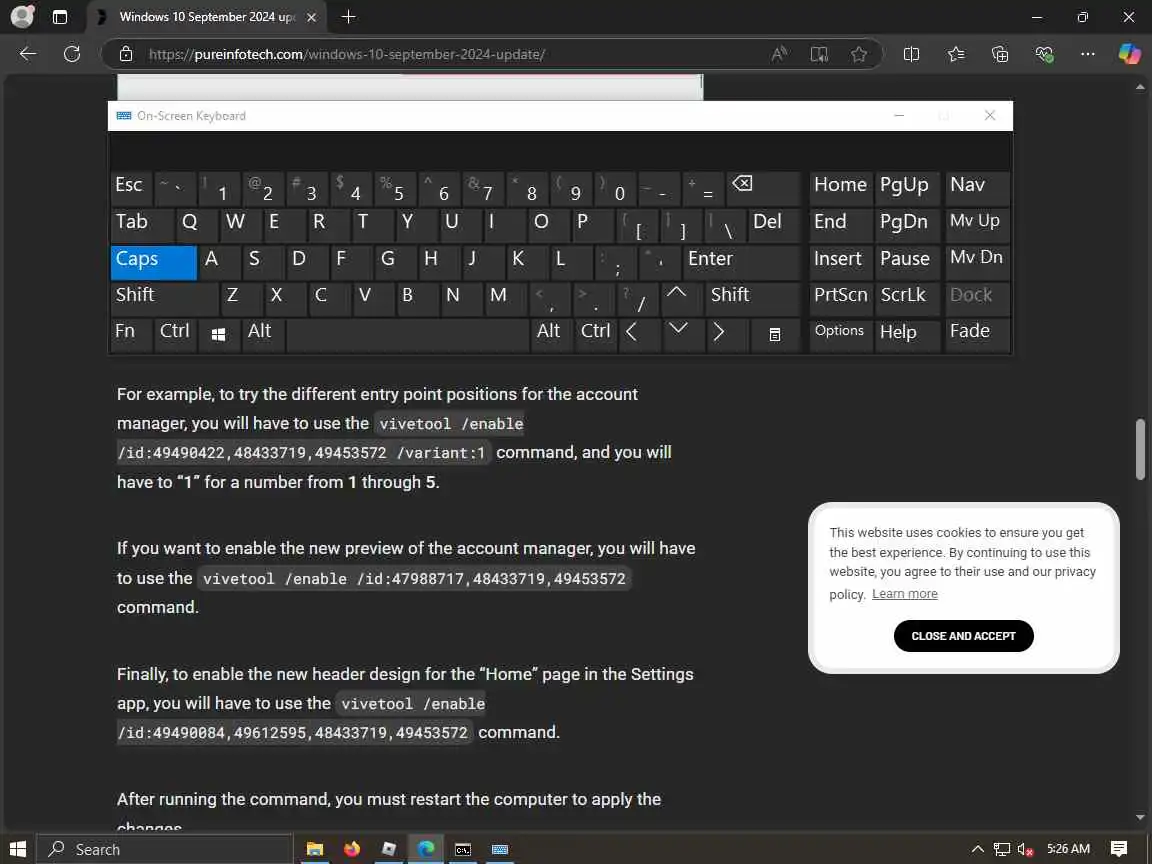Open the tab actions menu
The image size is (1152, 864).
pyautogui.click(x=60, y=17)
